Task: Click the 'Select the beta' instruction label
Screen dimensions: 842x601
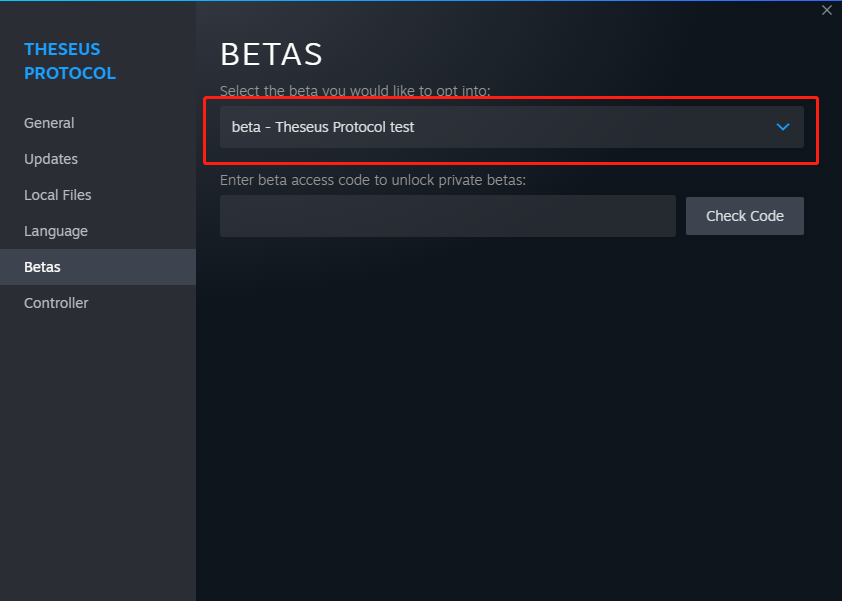Action: (x=355, y=91)
